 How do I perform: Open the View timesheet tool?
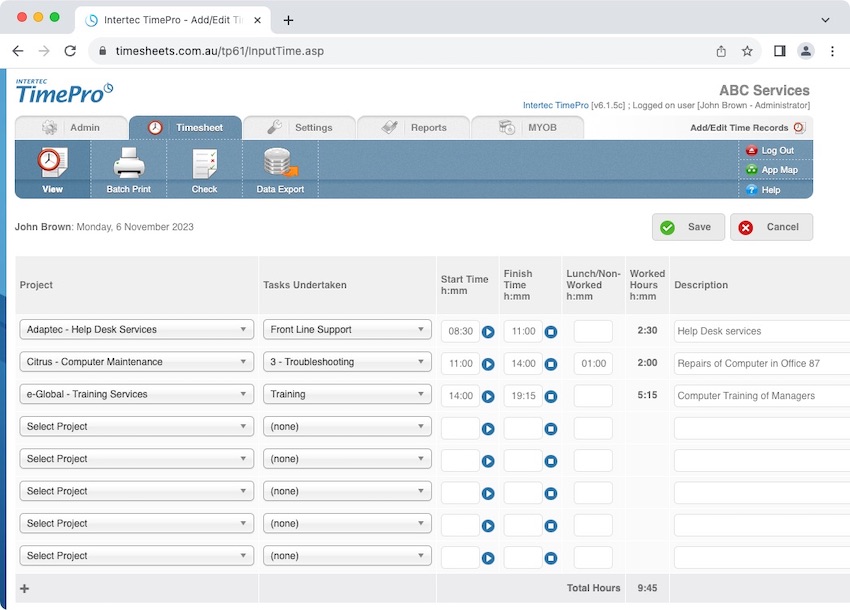click(x=52, y=170)
